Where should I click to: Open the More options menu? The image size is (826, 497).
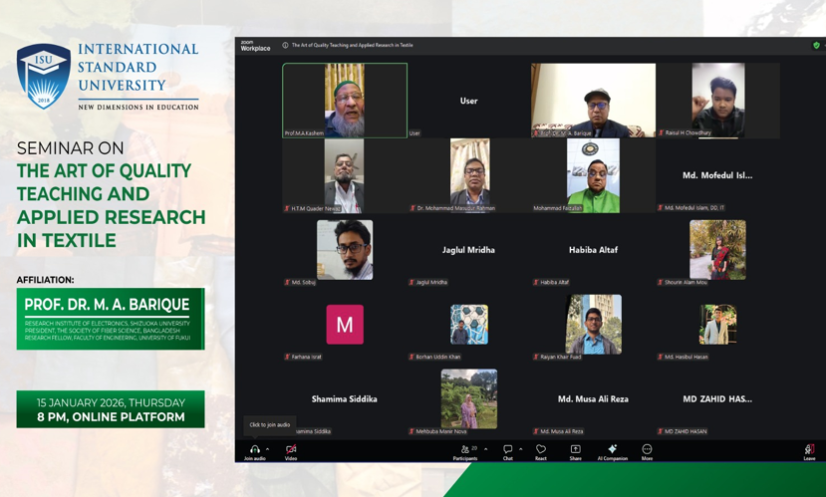coord(647,450)
